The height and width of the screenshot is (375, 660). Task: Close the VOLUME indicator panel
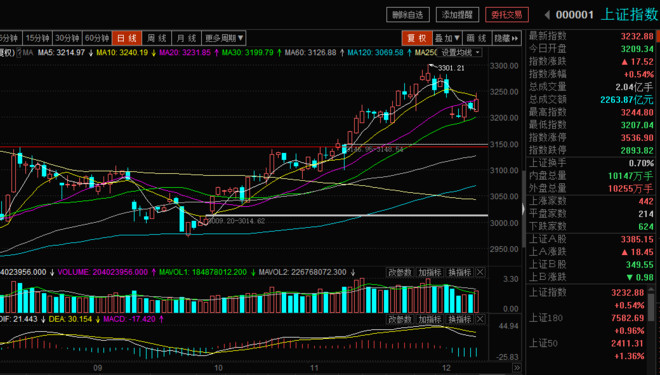[x=480, y=272]
